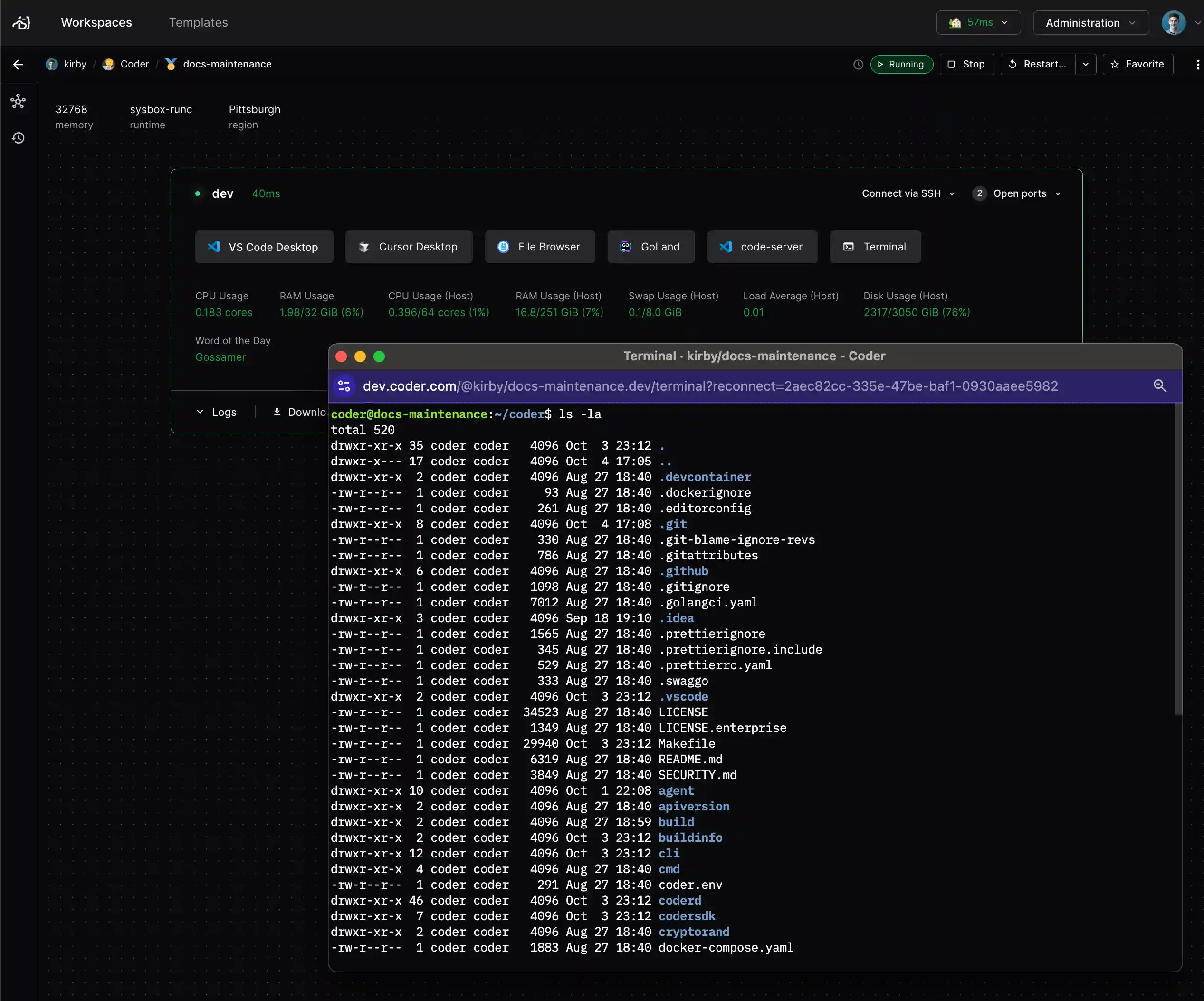Viewport: 1204px width, 1001px height.
Task: Expand the Connect via SSH dropdown
Action: 908,193
